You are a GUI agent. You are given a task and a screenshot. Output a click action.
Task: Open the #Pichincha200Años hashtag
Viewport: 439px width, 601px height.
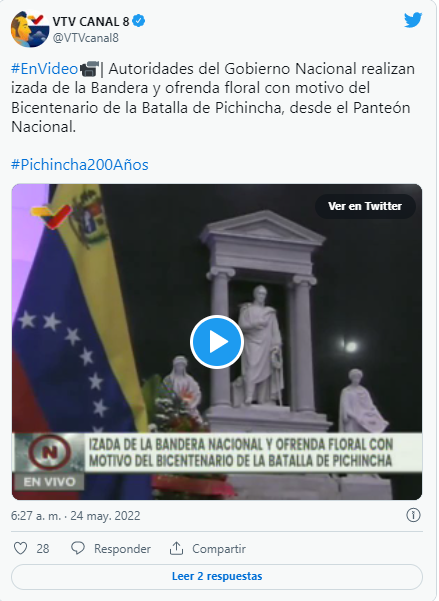80,165
